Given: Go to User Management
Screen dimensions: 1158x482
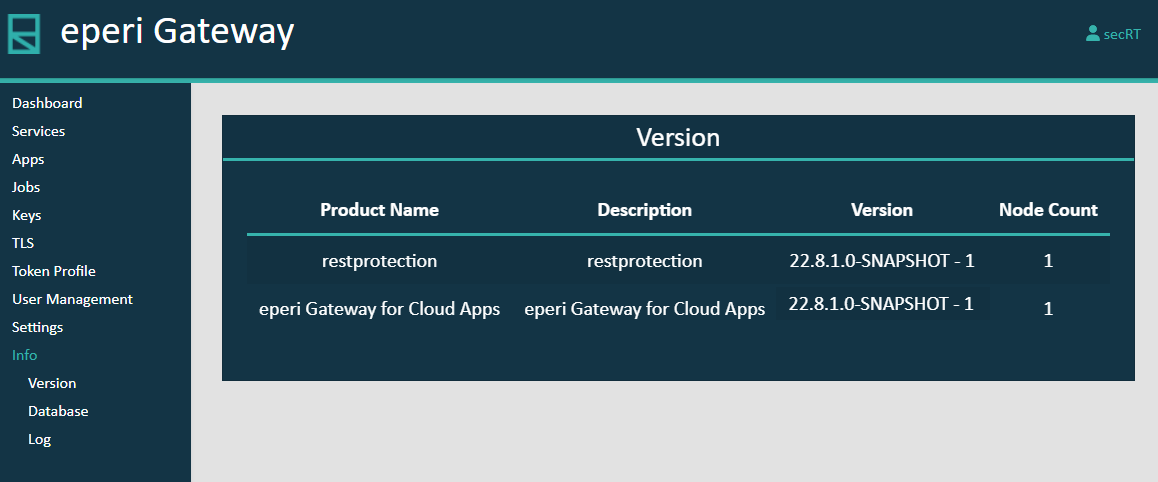Looking at the screenshot, I should tap(72, 299).
